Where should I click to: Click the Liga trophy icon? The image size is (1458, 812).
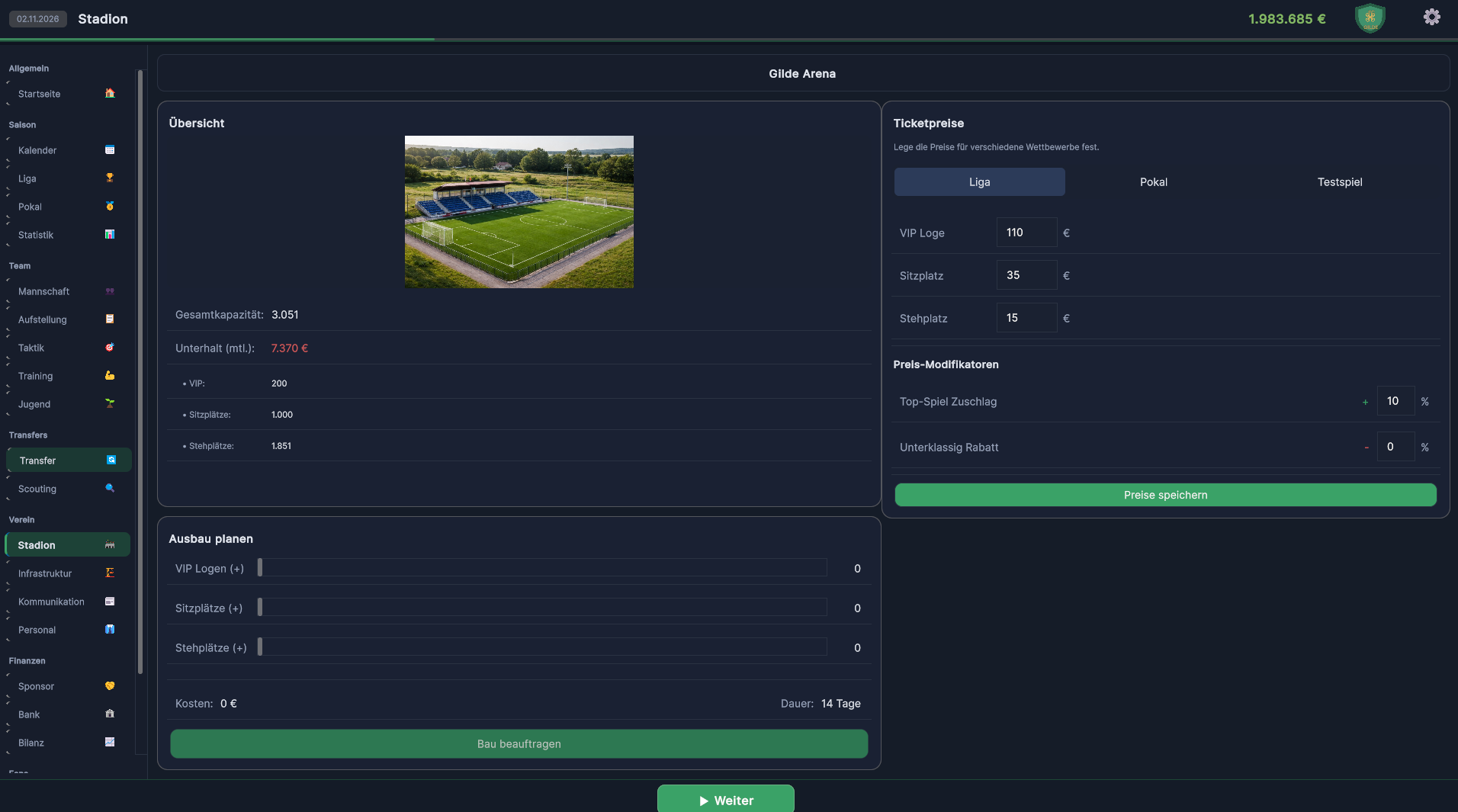coord(110,178)
